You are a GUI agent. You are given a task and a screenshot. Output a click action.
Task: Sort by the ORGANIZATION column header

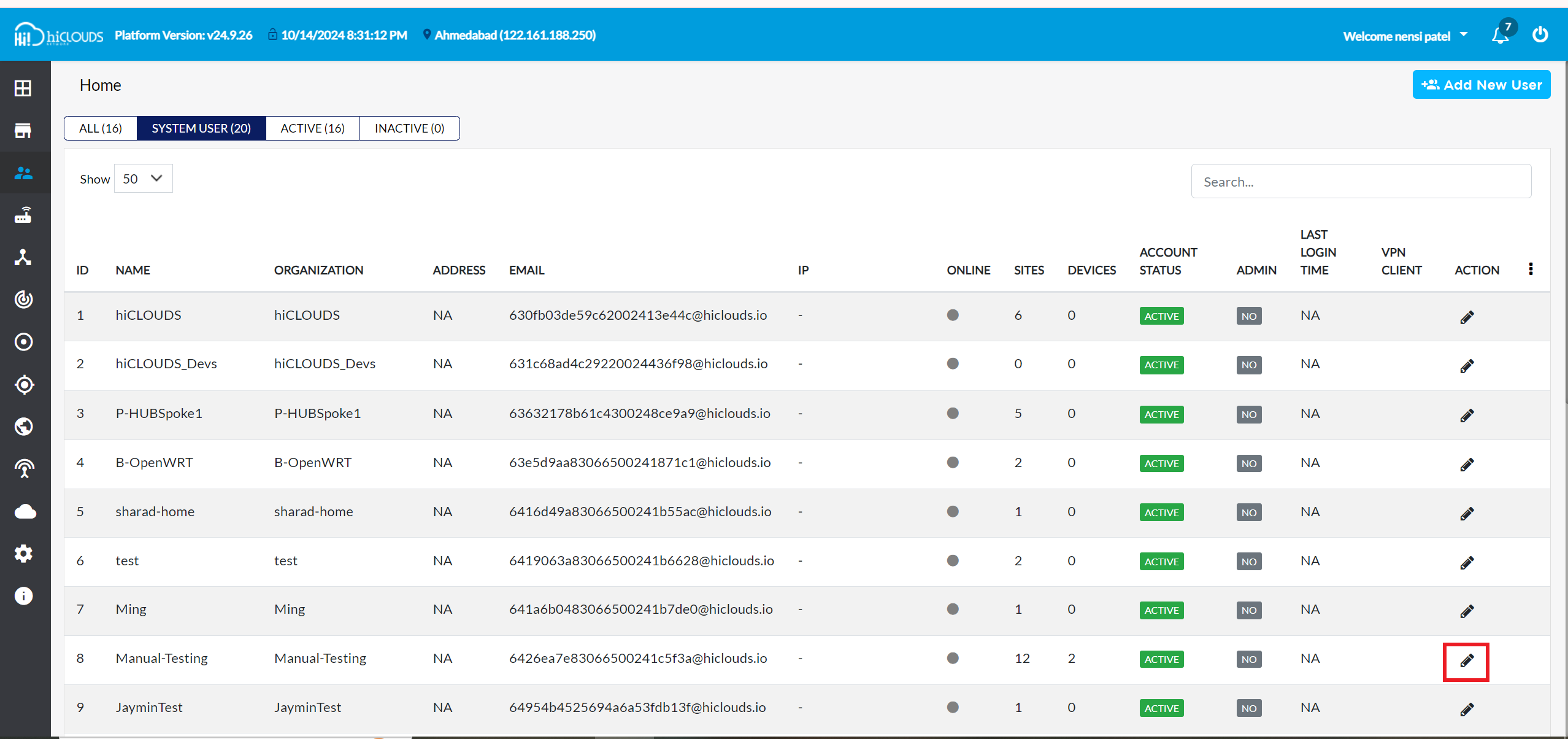click(318, 270)
